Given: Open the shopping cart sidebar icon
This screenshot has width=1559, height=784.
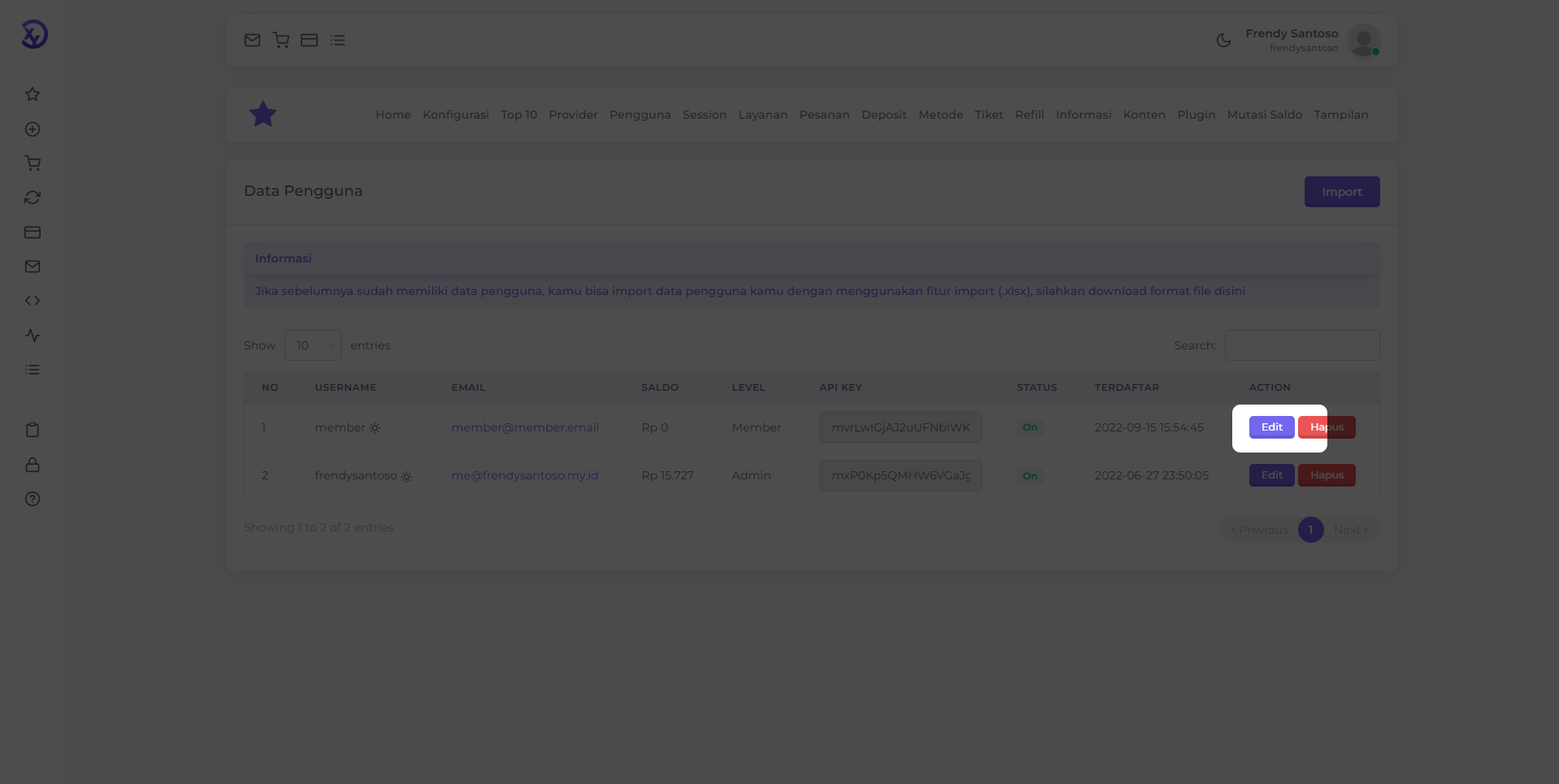Looking at the screenshot, I should tap(33, 163).
